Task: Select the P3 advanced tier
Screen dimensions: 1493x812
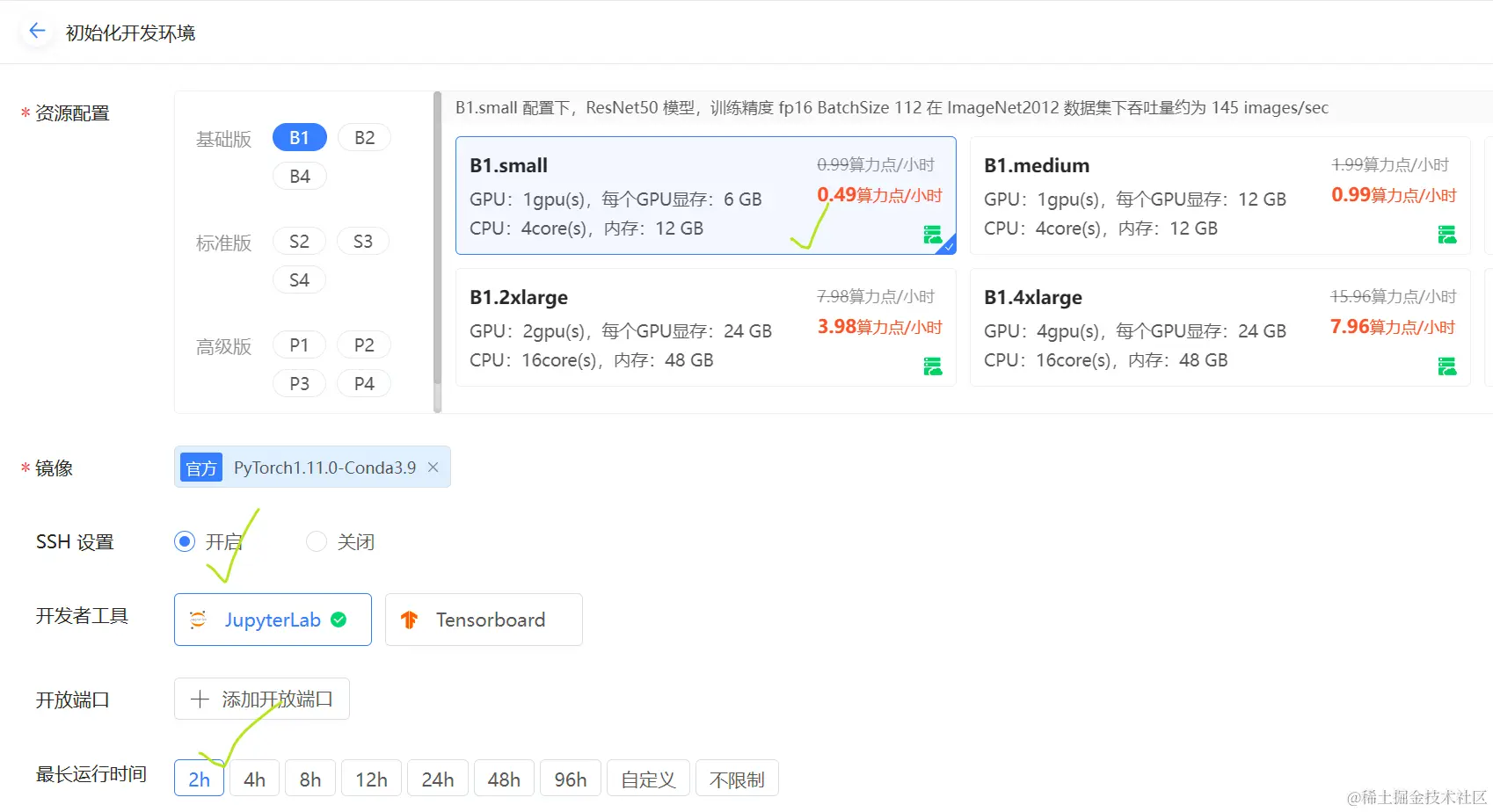Action: [x=299, y=383]
